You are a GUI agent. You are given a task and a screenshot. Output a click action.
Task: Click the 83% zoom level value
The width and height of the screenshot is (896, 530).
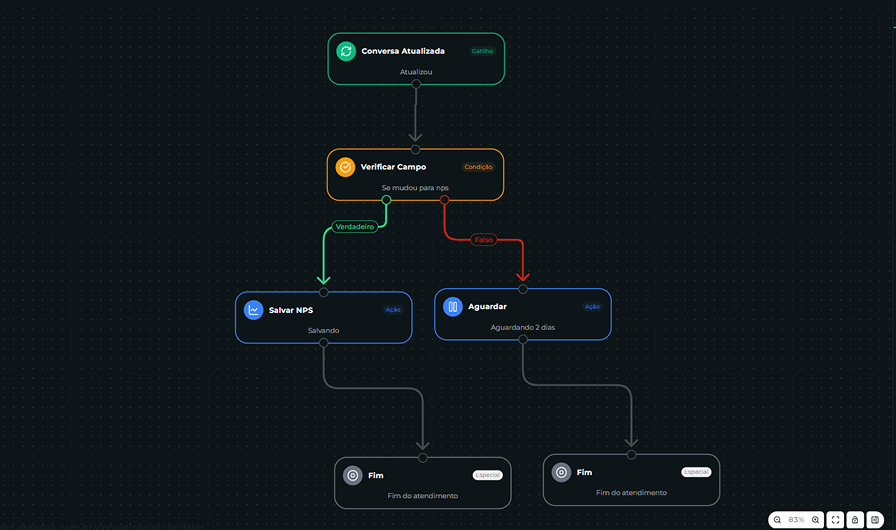(x=796, y=520)
